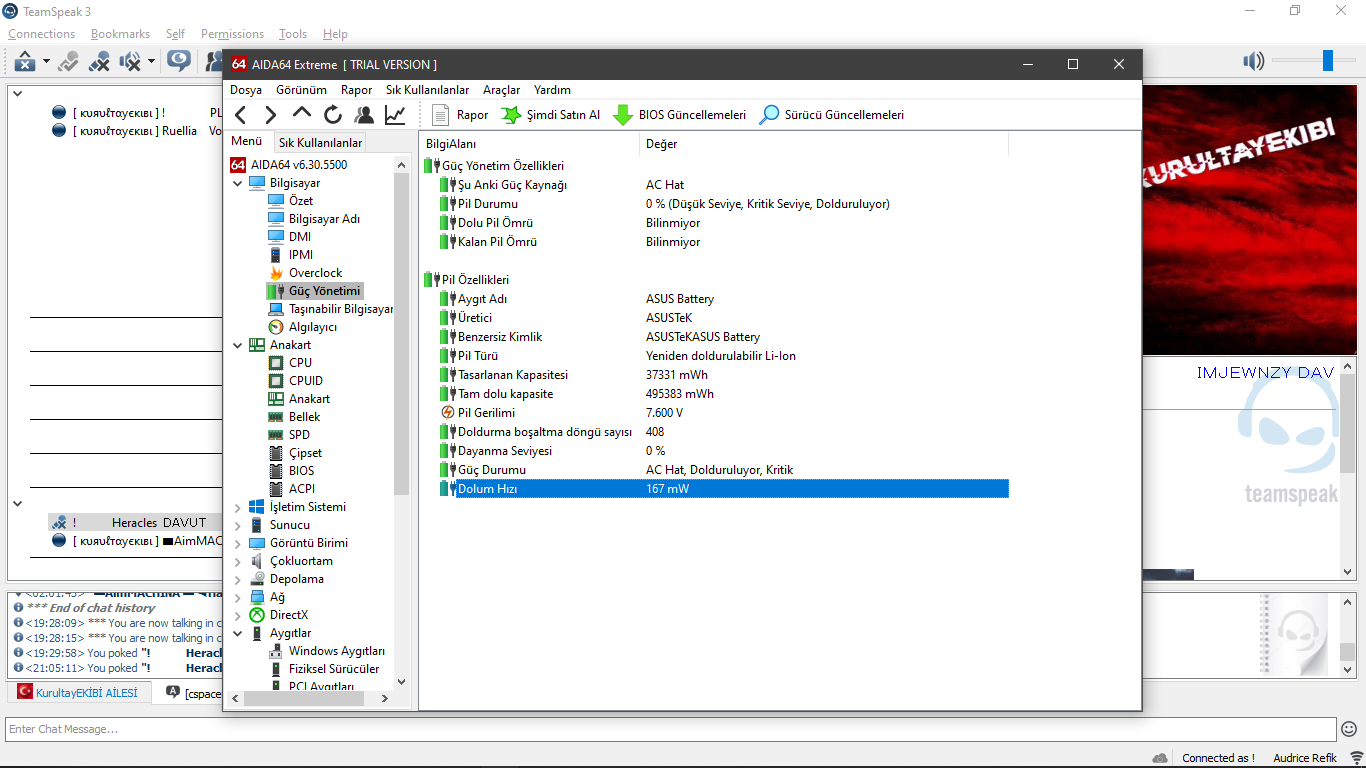Viewport: 1366px width, 768px height.
Task: Toggle the speech bubble eye subscribe button in TeamSpeak
Action: click(179, 62)
